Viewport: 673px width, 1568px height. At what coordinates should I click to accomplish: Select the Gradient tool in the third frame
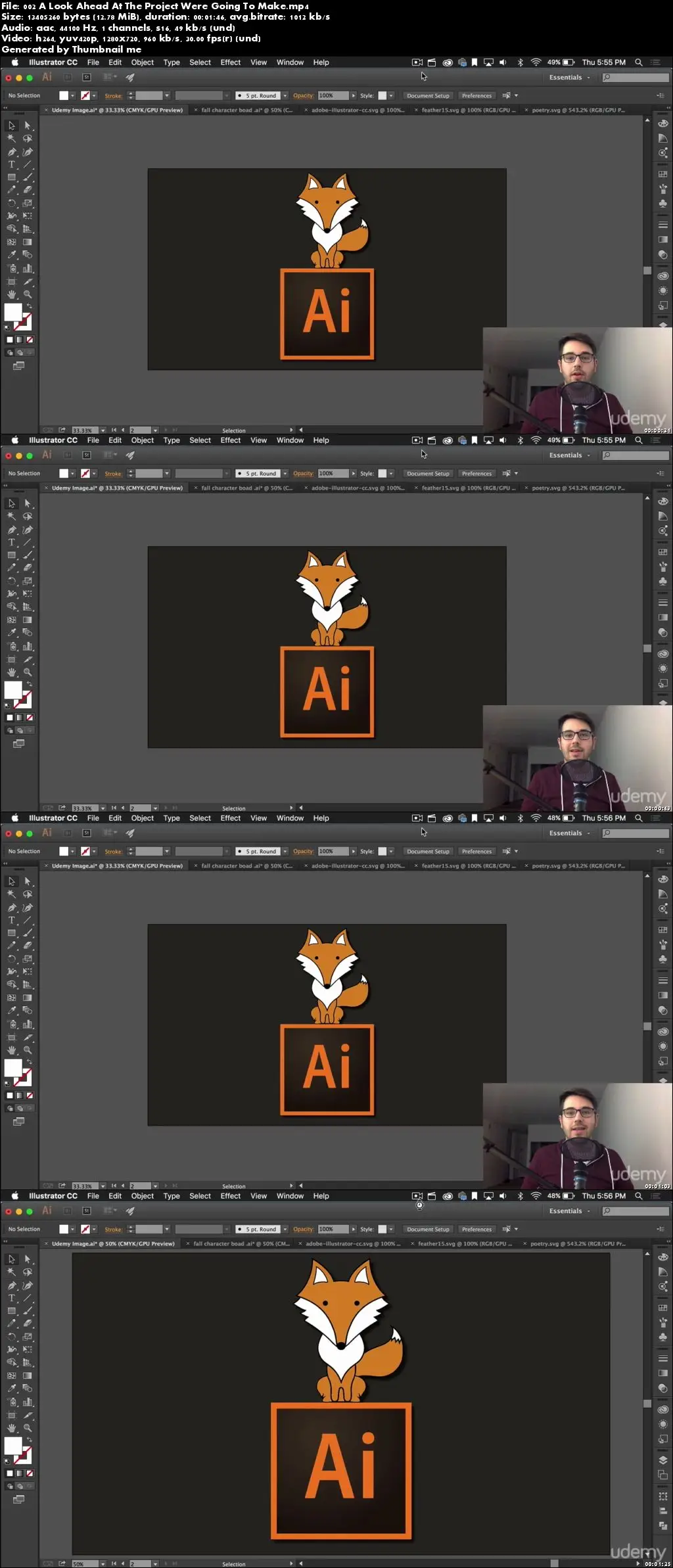coord(28,998)
